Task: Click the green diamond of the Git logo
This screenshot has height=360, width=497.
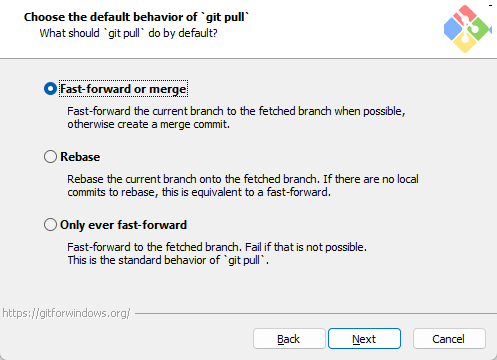Action: 480,29
